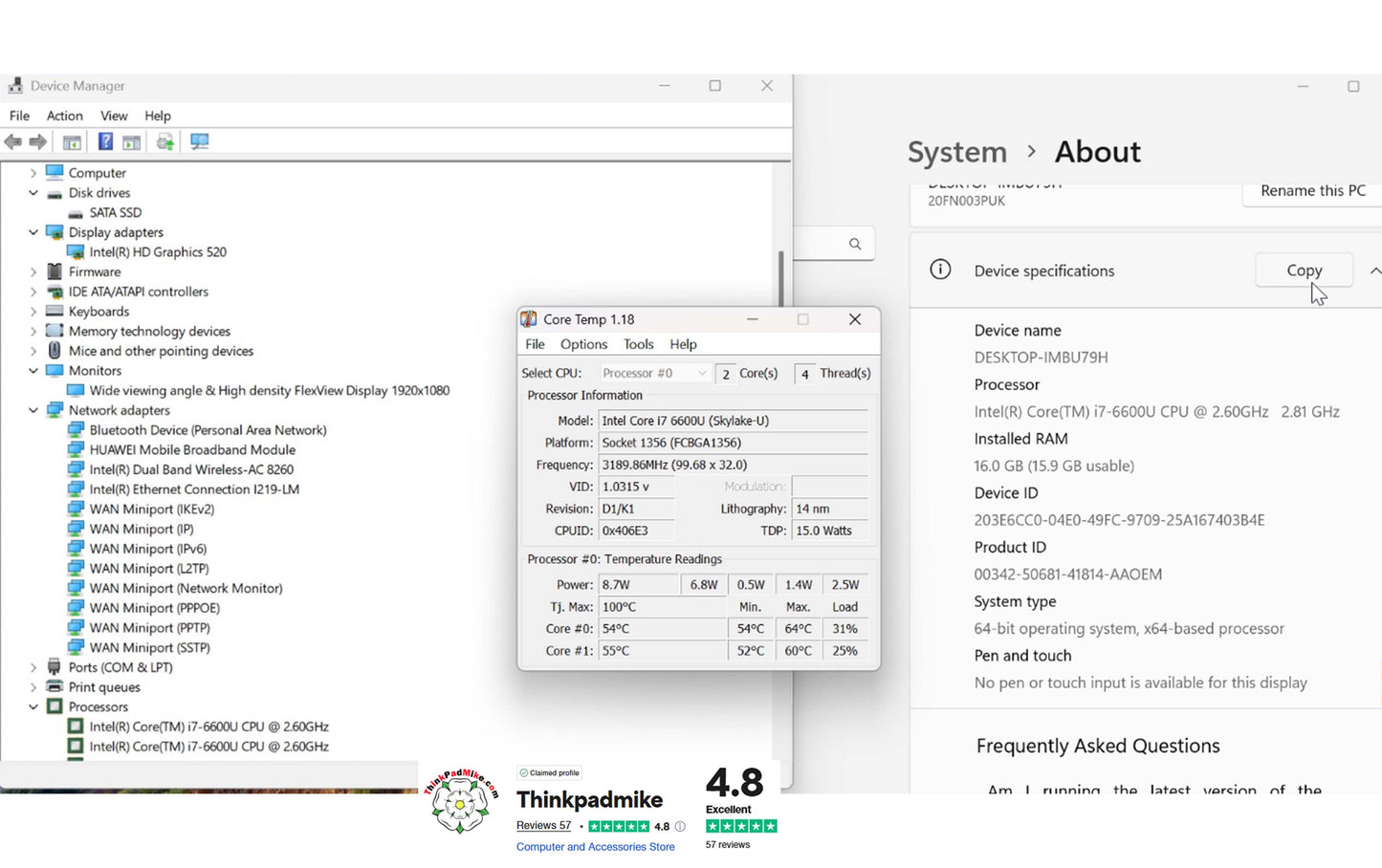This screenshot has width=1382, height=868.
Task: Open the Core Temp Options menu
Action: point(583,344)
